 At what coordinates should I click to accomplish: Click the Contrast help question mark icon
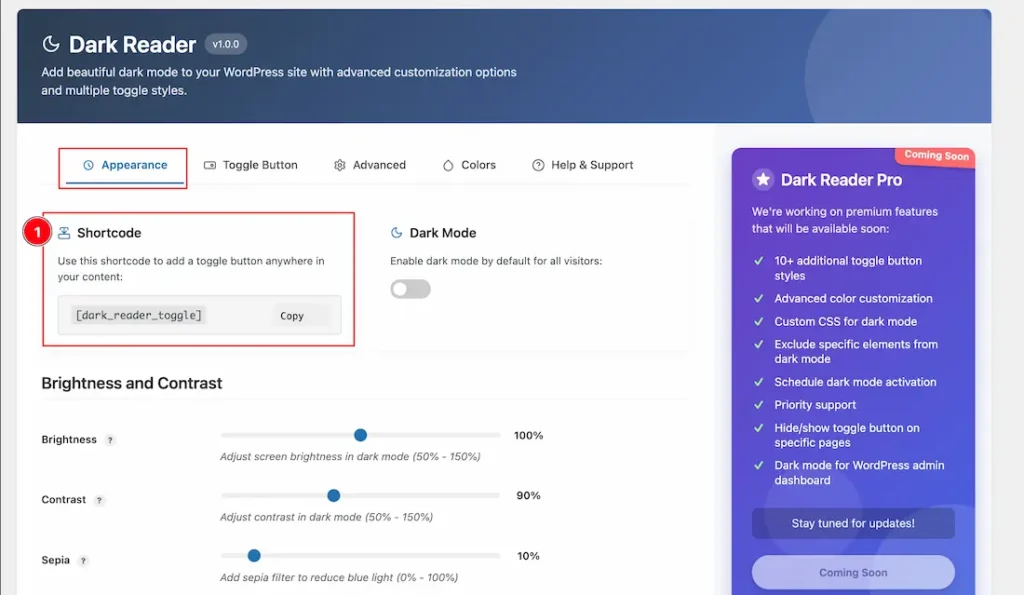(x=99, y=500)
